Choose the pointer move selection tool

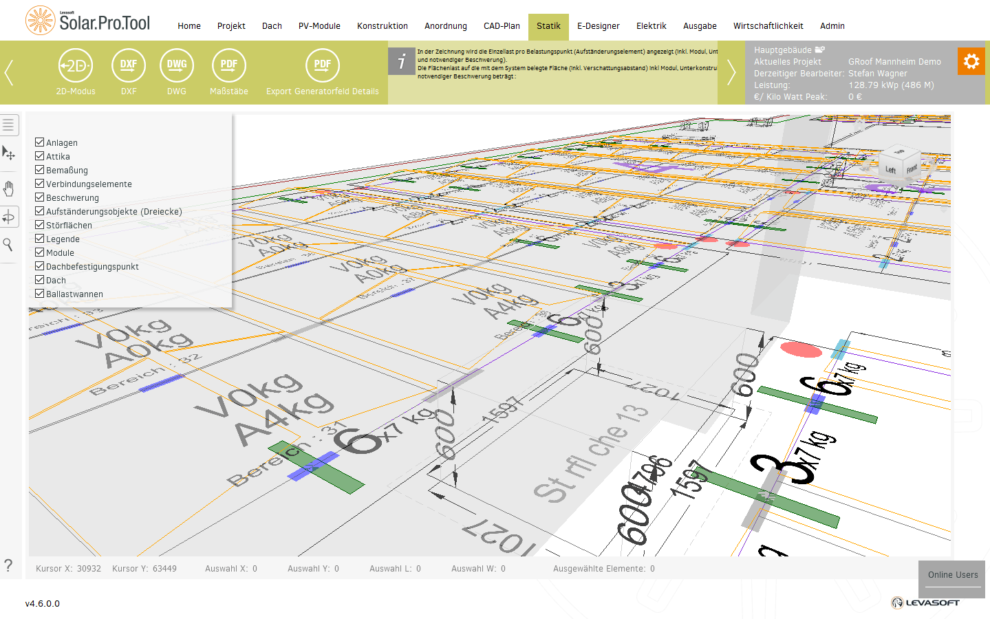pyautogui.click(x=9, y=153)
